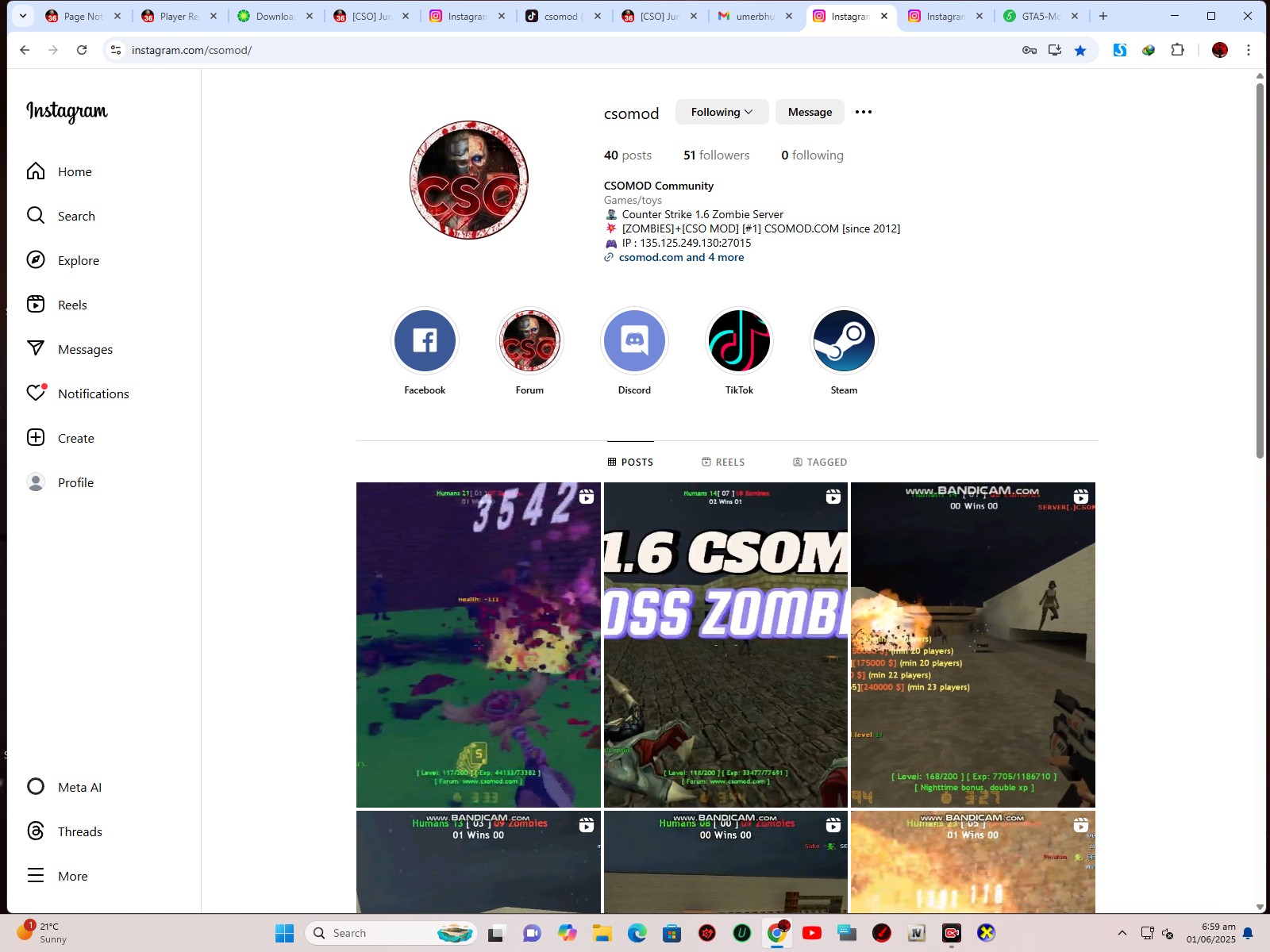The width and height of the screenshot is (1270, 952).
Task: Switch to the TAGGED tab
Action: (820, 462)
